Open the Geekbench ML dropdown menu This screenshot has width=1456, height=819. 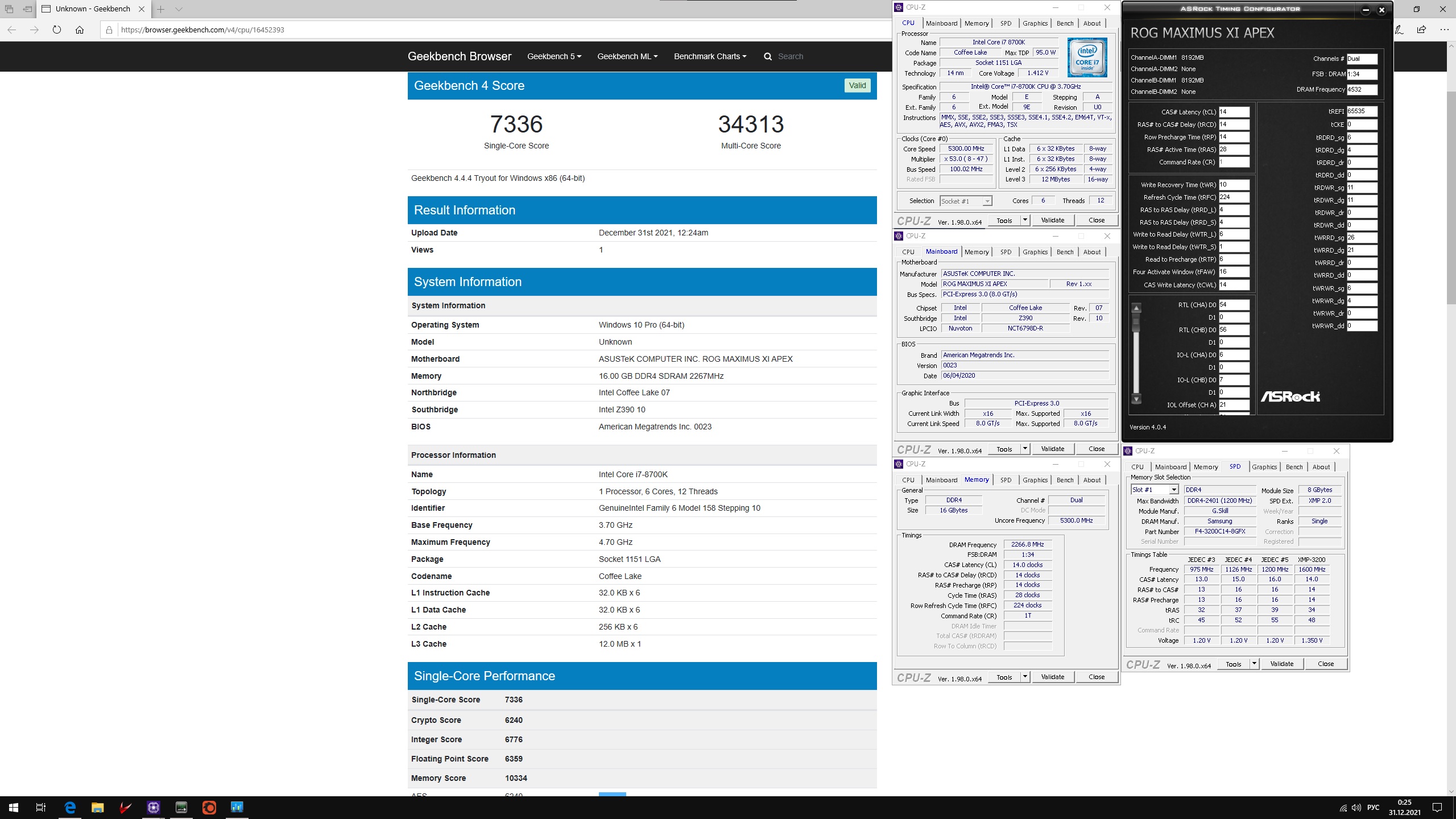click(627, 56)
